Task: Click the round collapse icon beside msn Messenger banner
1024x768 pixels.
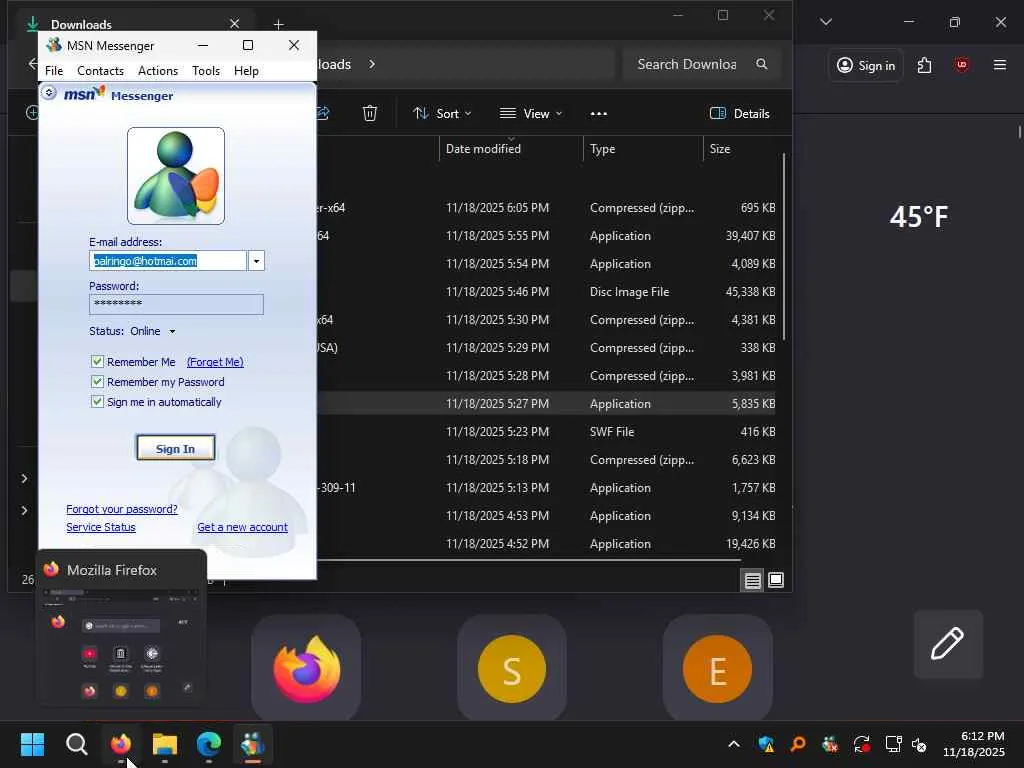Action: 49,93
